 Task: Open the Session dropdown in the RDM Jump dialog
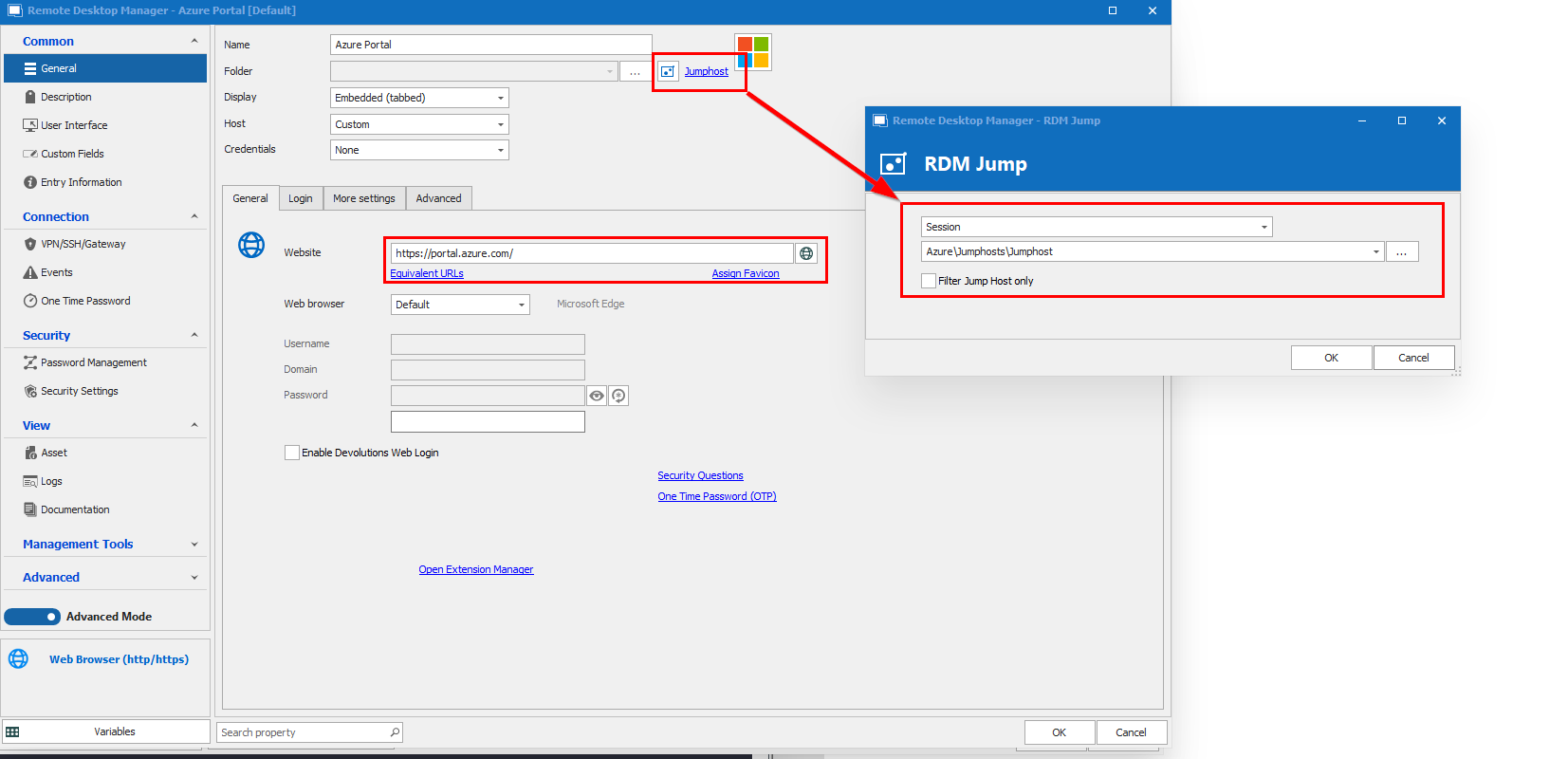coord(1097,227)
